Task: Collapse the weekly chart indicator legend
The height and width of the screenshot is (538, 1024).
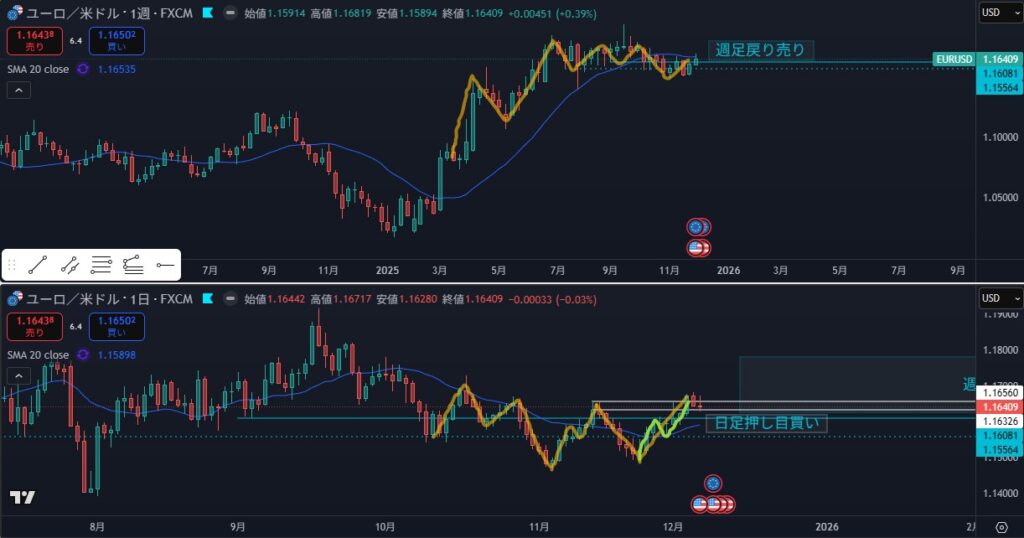Action: coord(19,90)
